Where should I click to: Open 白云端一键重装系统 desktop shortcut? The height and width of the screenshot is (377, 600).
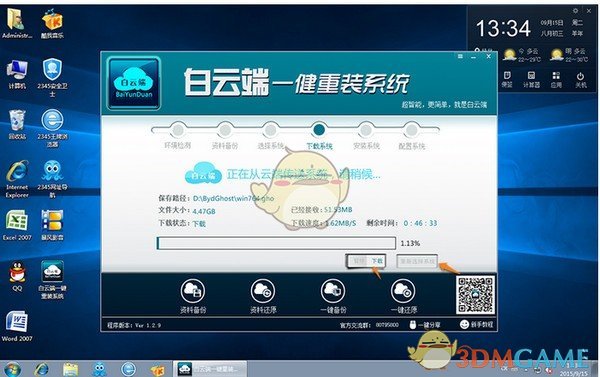pos(52,280)
